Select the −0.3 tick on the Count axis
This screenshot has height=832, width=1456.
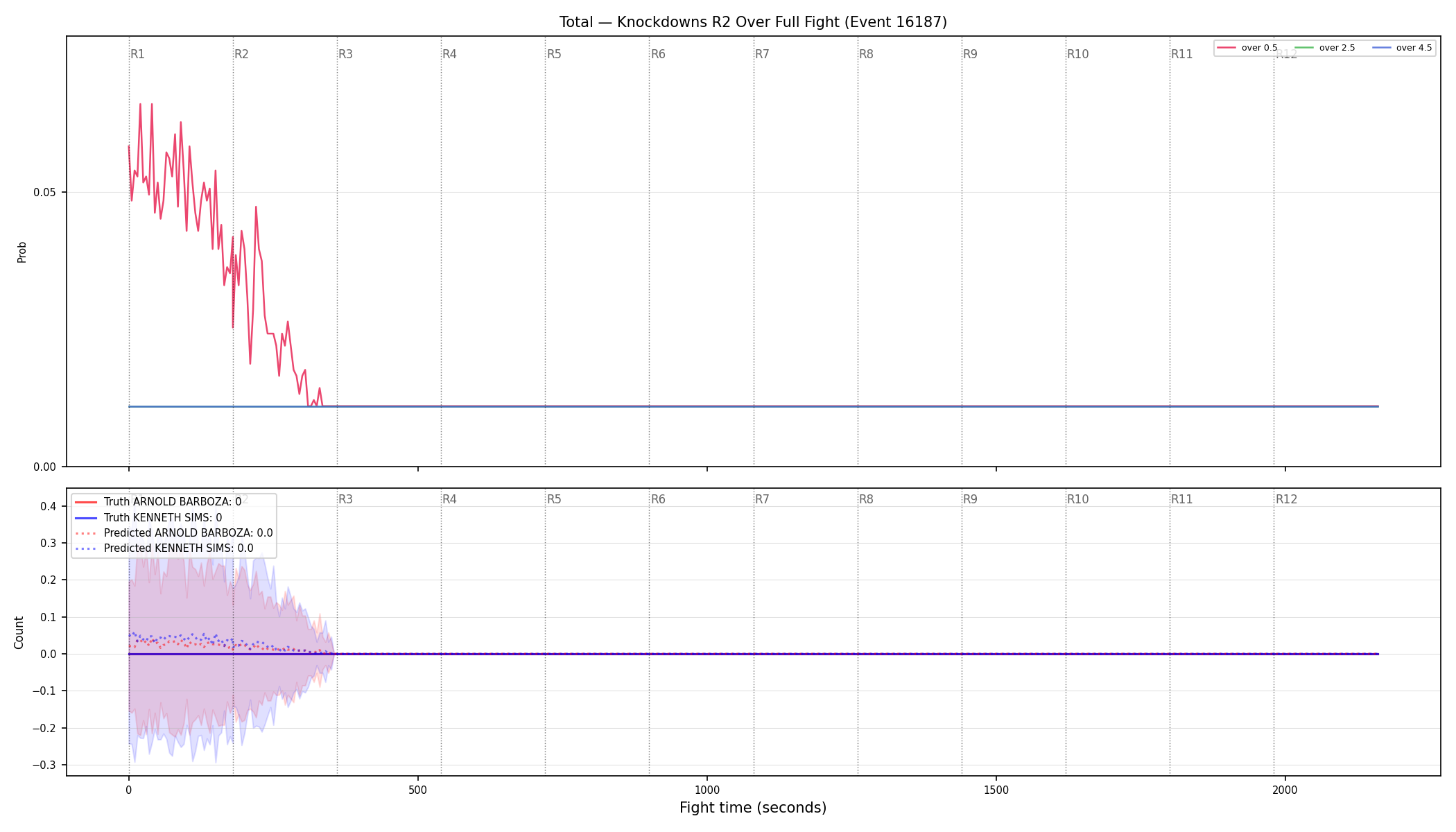click(45, 765)
